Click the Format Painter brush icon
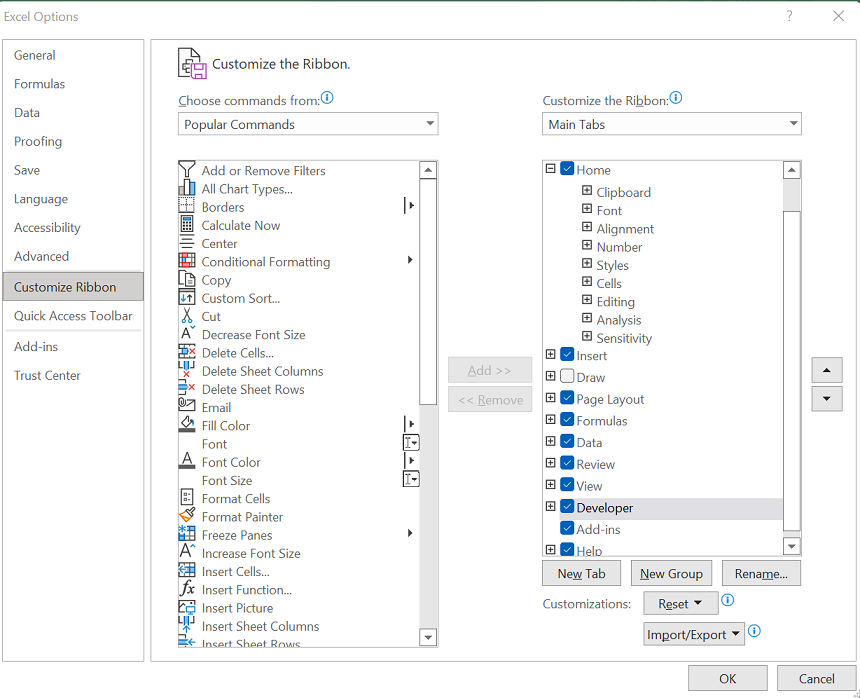The height and width of the screenshot is (698, 860). [186, 516]
